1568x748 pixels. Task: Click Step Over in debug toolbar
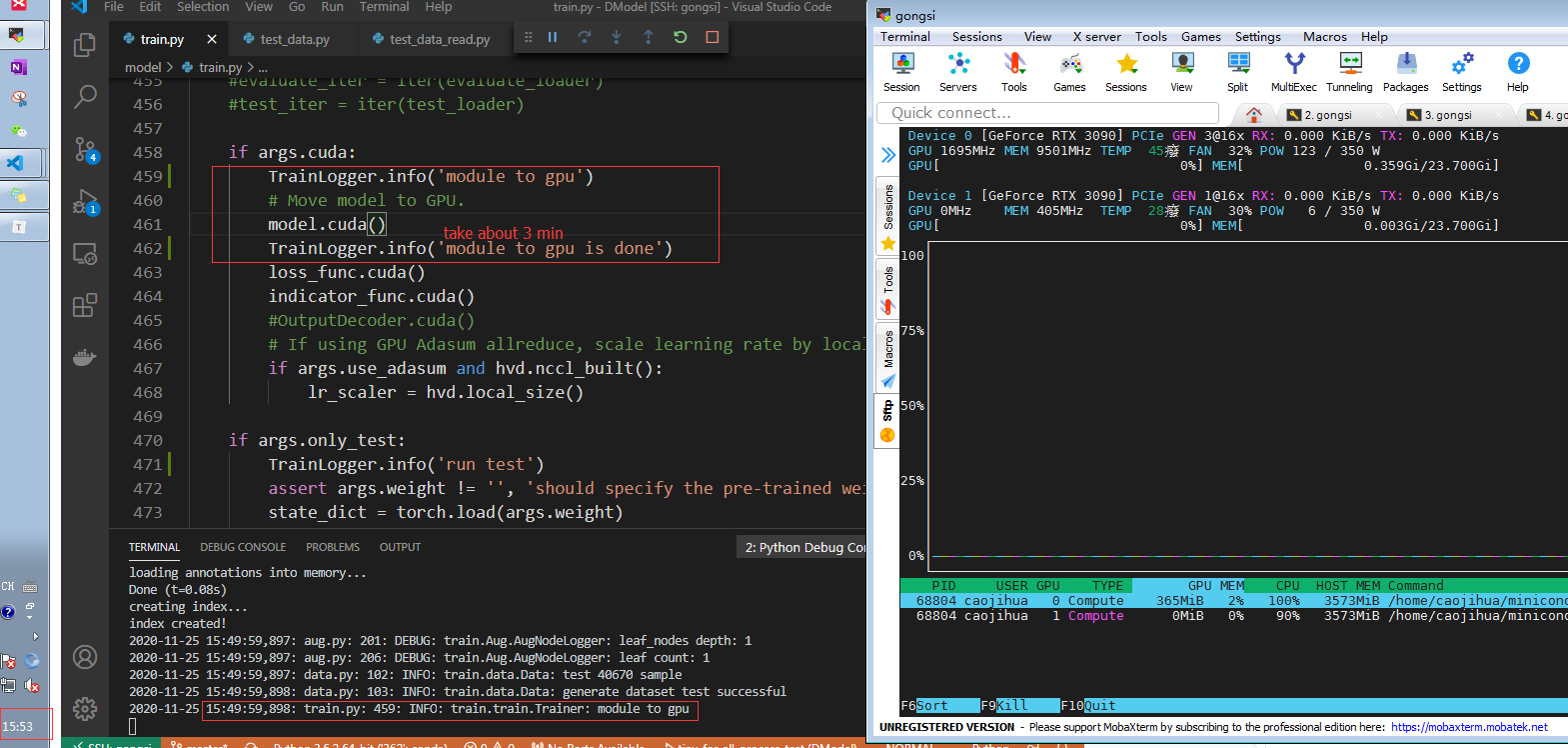(x=585, y=38)
